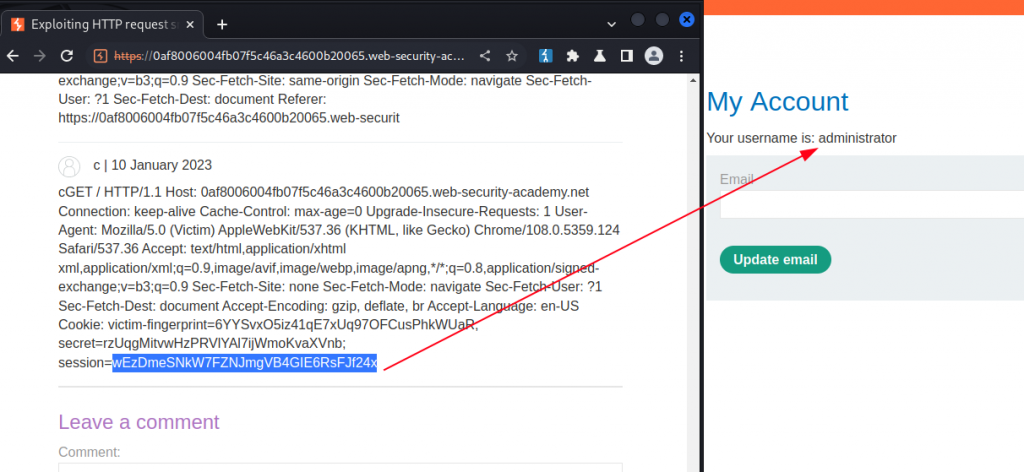Click the Comment text area

click(x=340, y=467)
